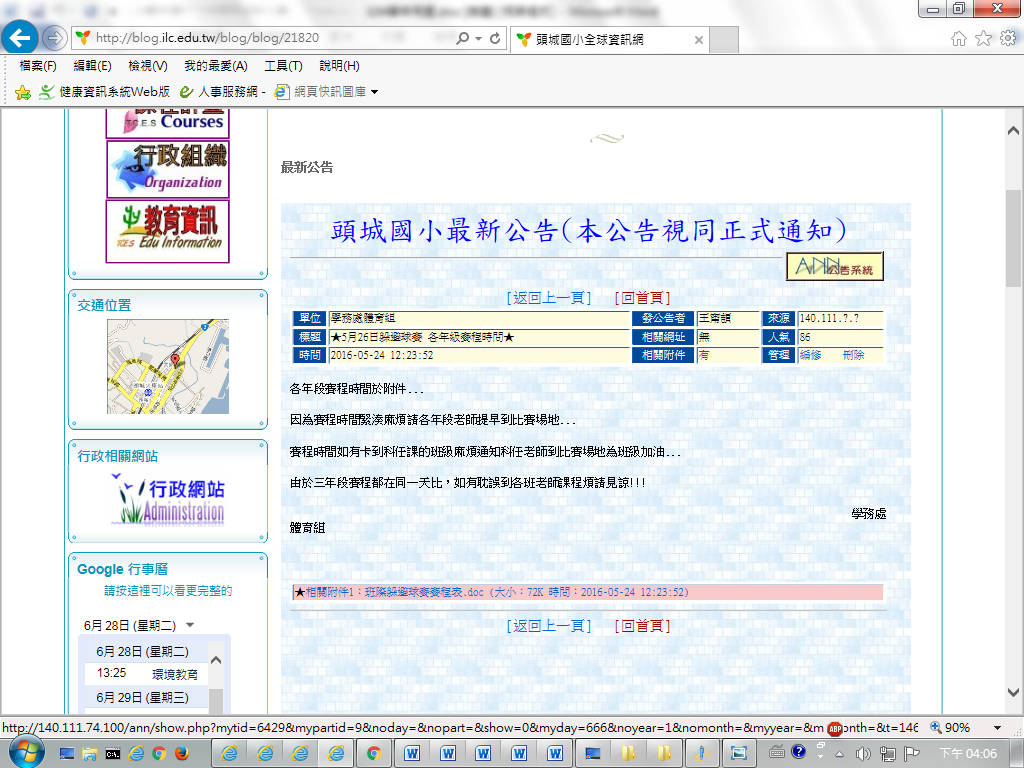Open the browser Tools gear icon
The height and width of the screenshot is (768, 1024).
[1008, 39]
